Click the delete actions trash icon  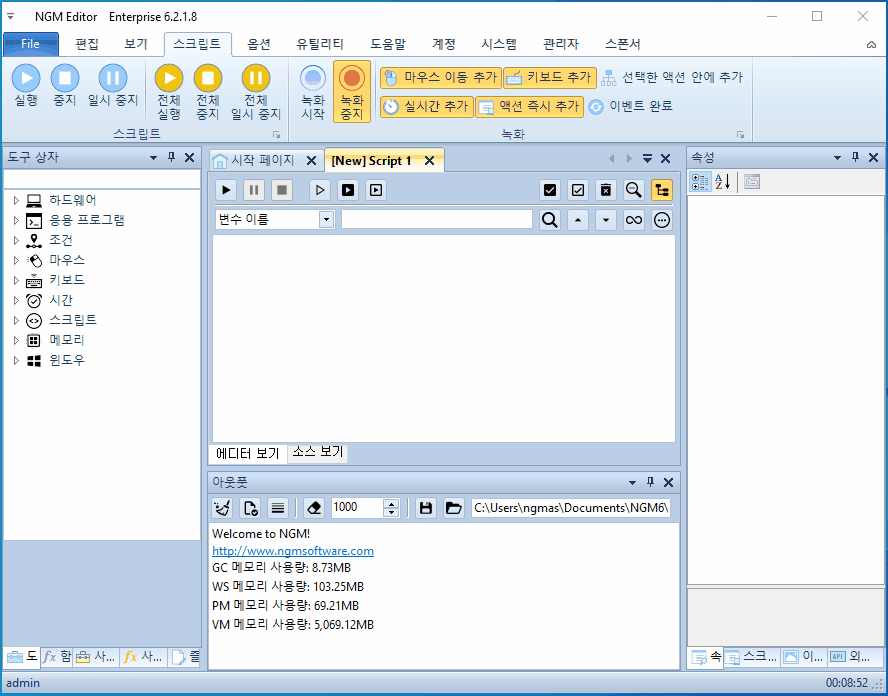[605, 190]
